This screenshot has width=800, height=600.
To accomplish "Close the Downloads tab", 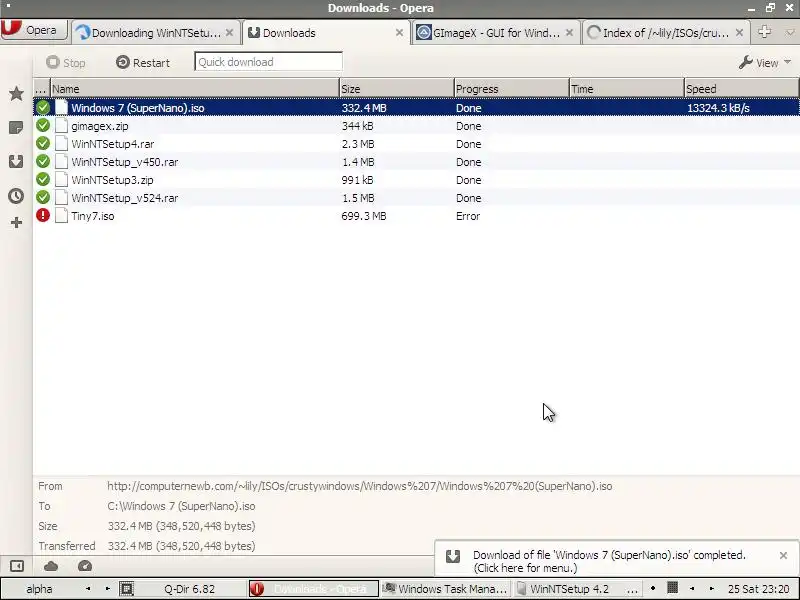I will click(399, 33).
